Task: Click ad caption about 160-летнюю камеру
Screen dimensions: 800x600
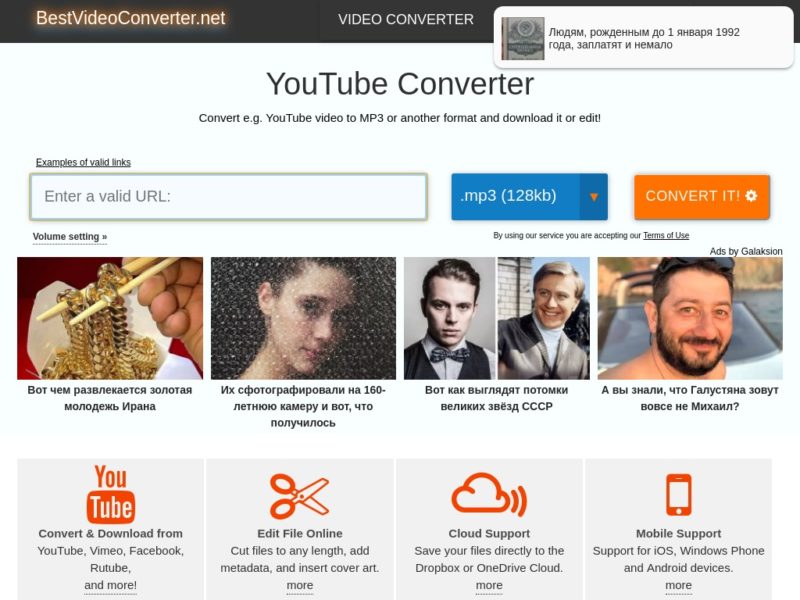Action: (303, 406)
